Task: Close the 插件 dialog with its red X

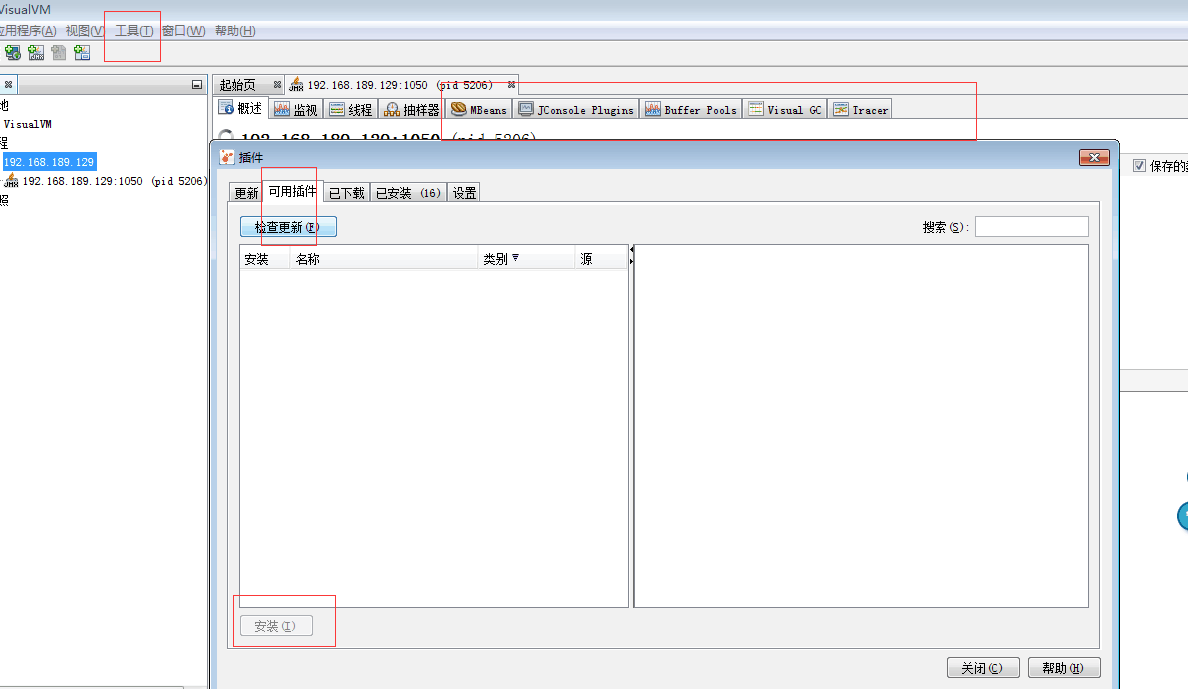Action: pos(1094,157)
